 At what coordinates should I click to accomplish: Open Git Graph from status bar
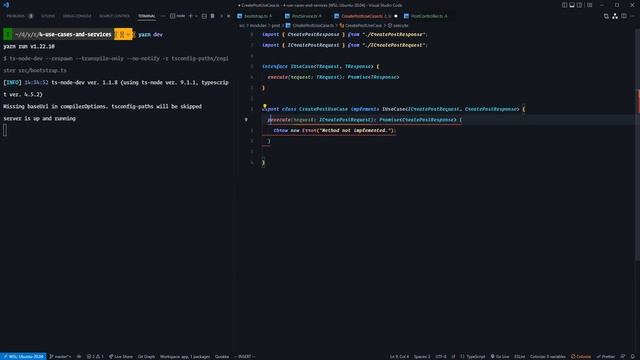(146, 356)
